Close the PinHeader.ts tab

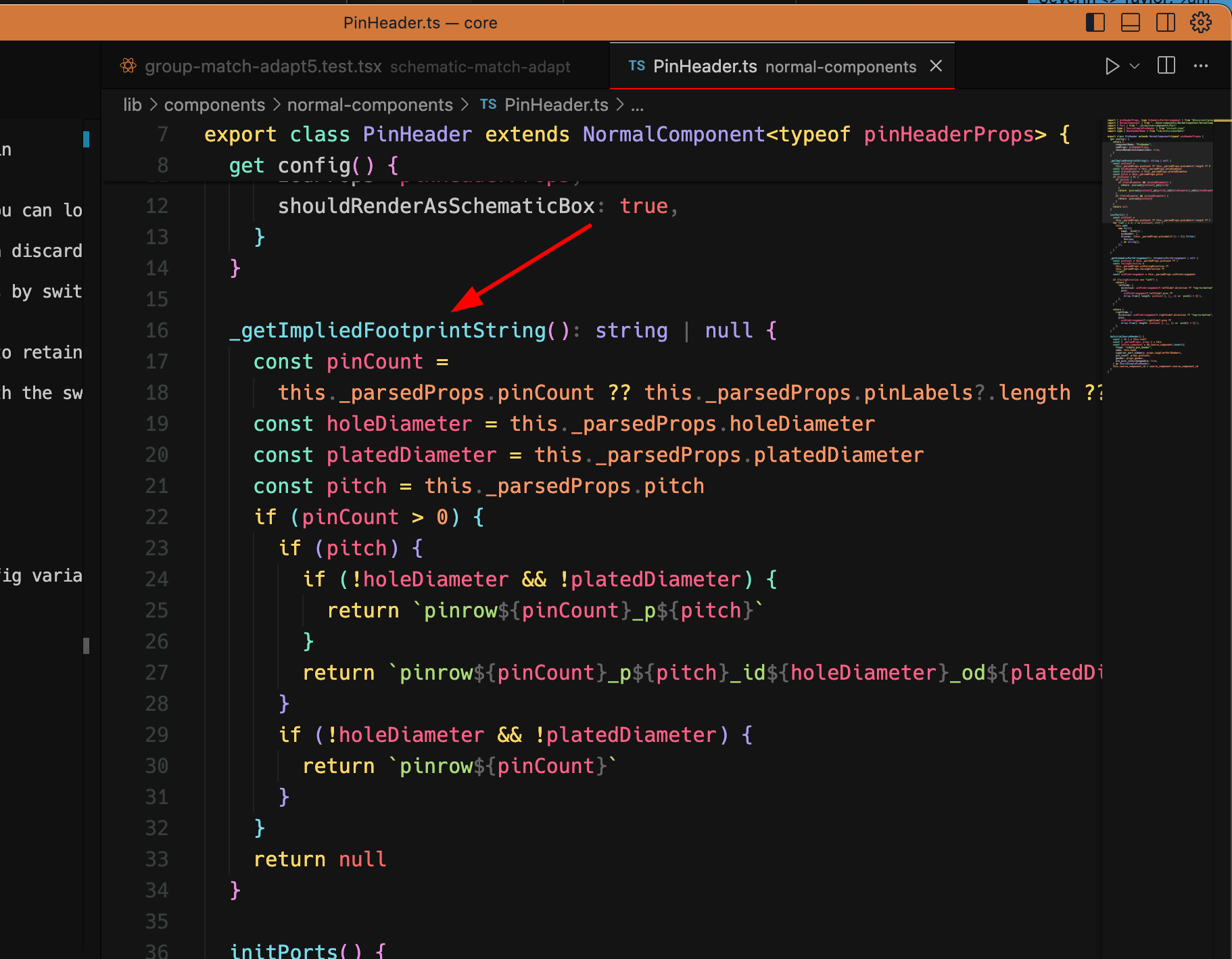pos(936,66)
